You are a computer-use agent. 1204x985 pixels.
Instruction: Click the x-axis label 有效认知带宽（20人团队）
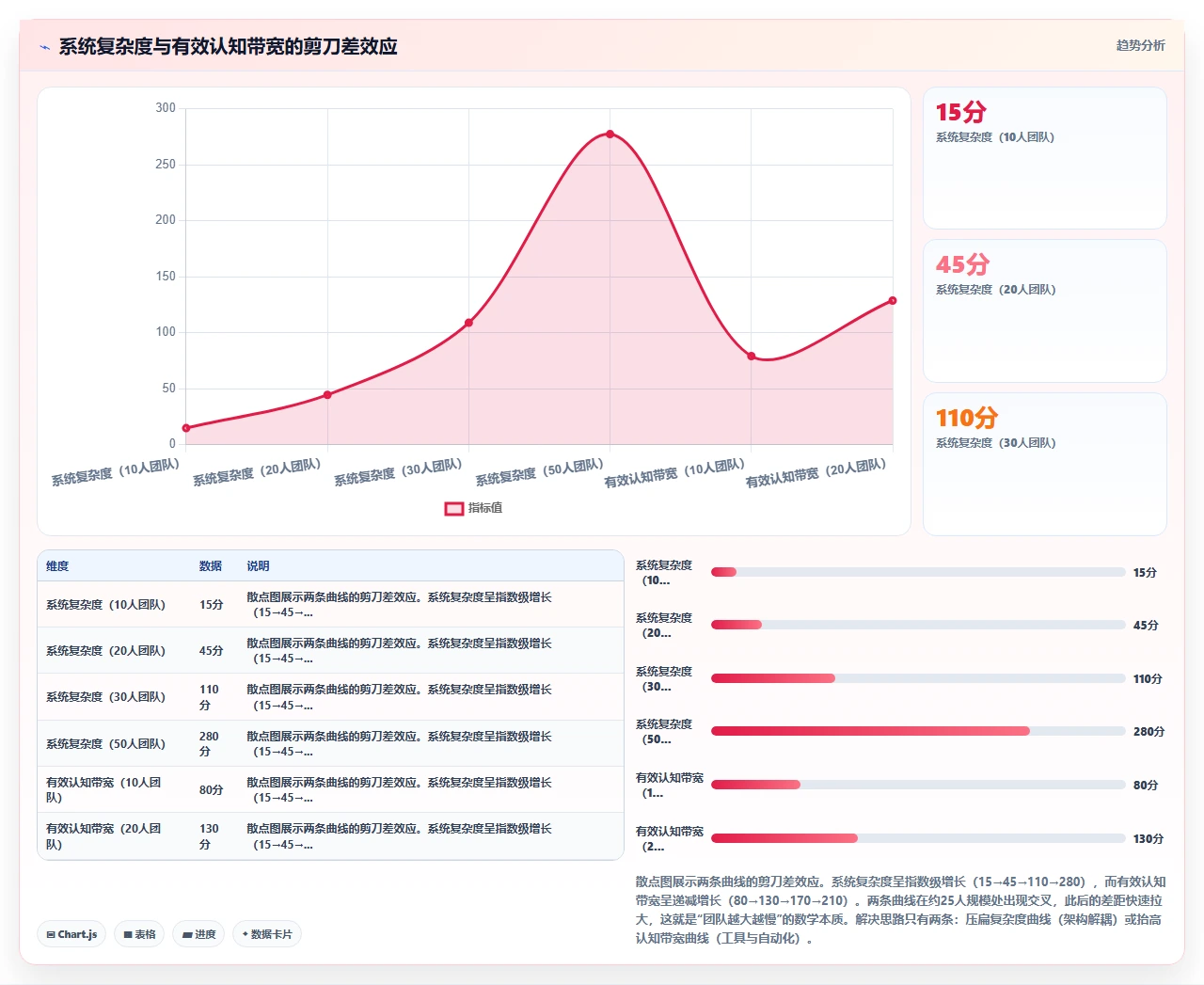point(816,473)
